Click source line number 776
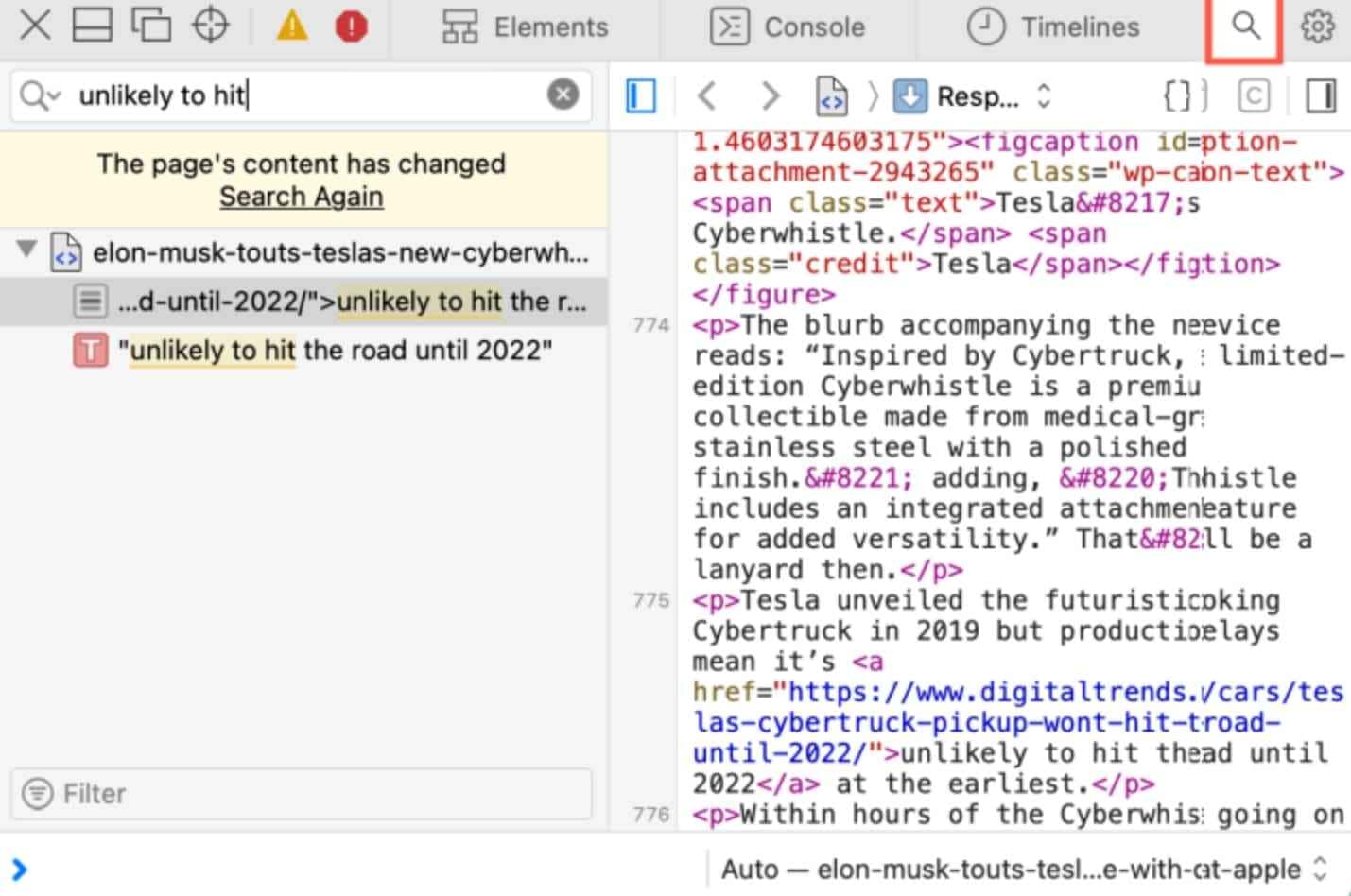 click(x=651, y=815)
